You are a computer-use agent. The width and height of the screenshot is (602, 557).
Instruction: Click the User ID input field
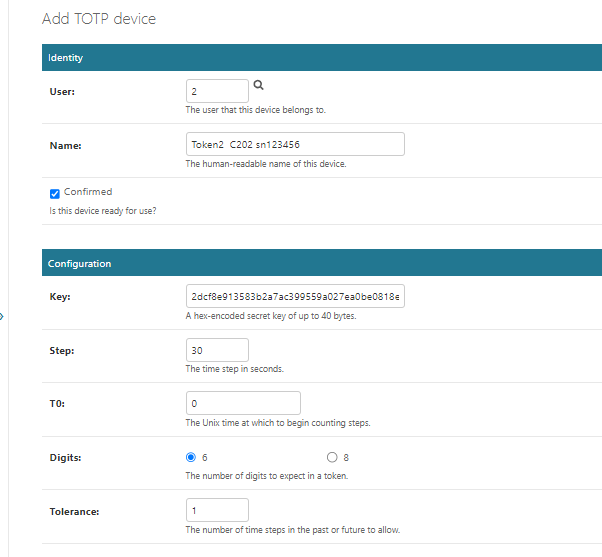(x=217, y=91)
